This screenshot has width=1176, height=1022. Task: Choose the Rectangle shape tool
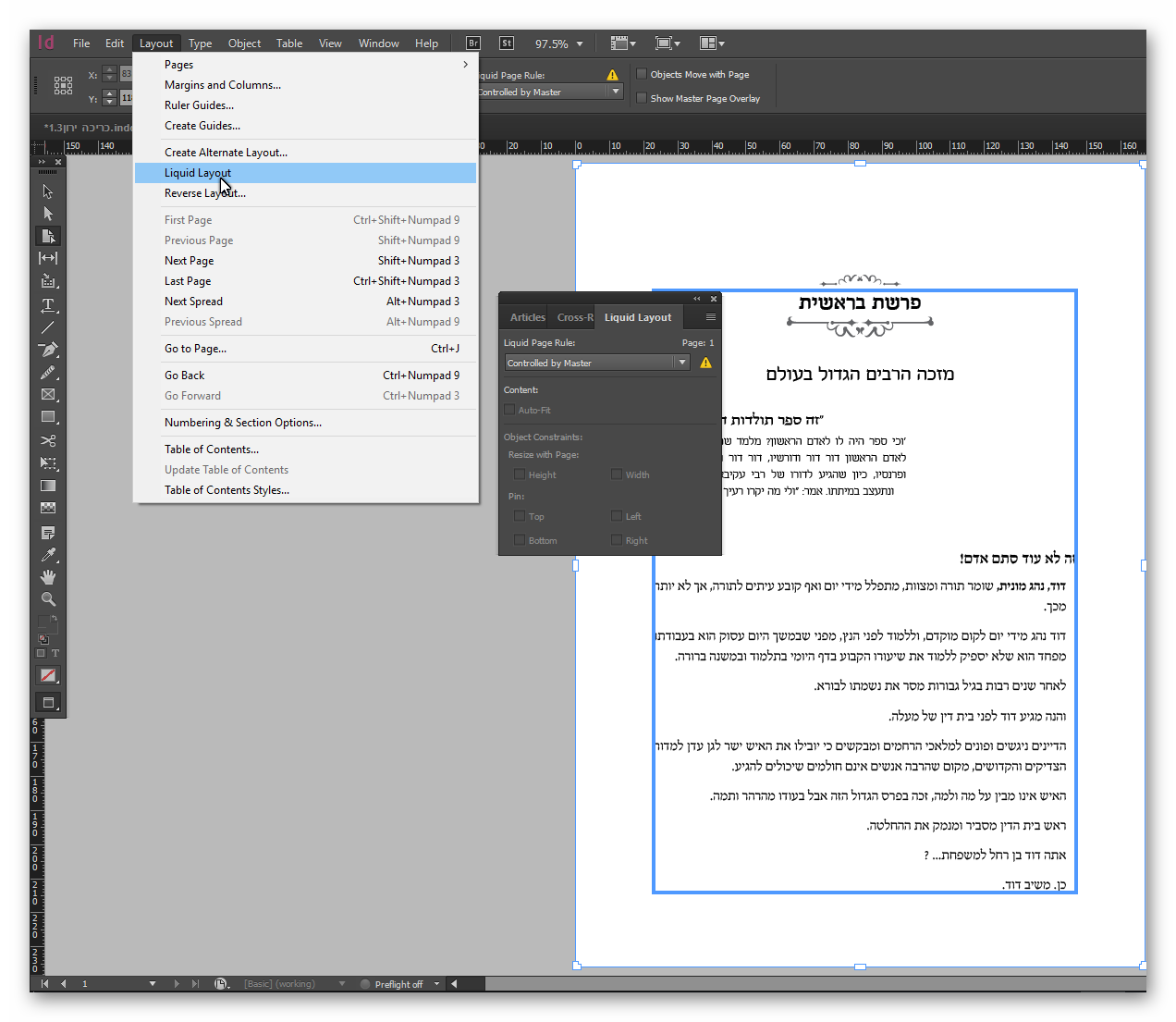click(x=48, y=417)
